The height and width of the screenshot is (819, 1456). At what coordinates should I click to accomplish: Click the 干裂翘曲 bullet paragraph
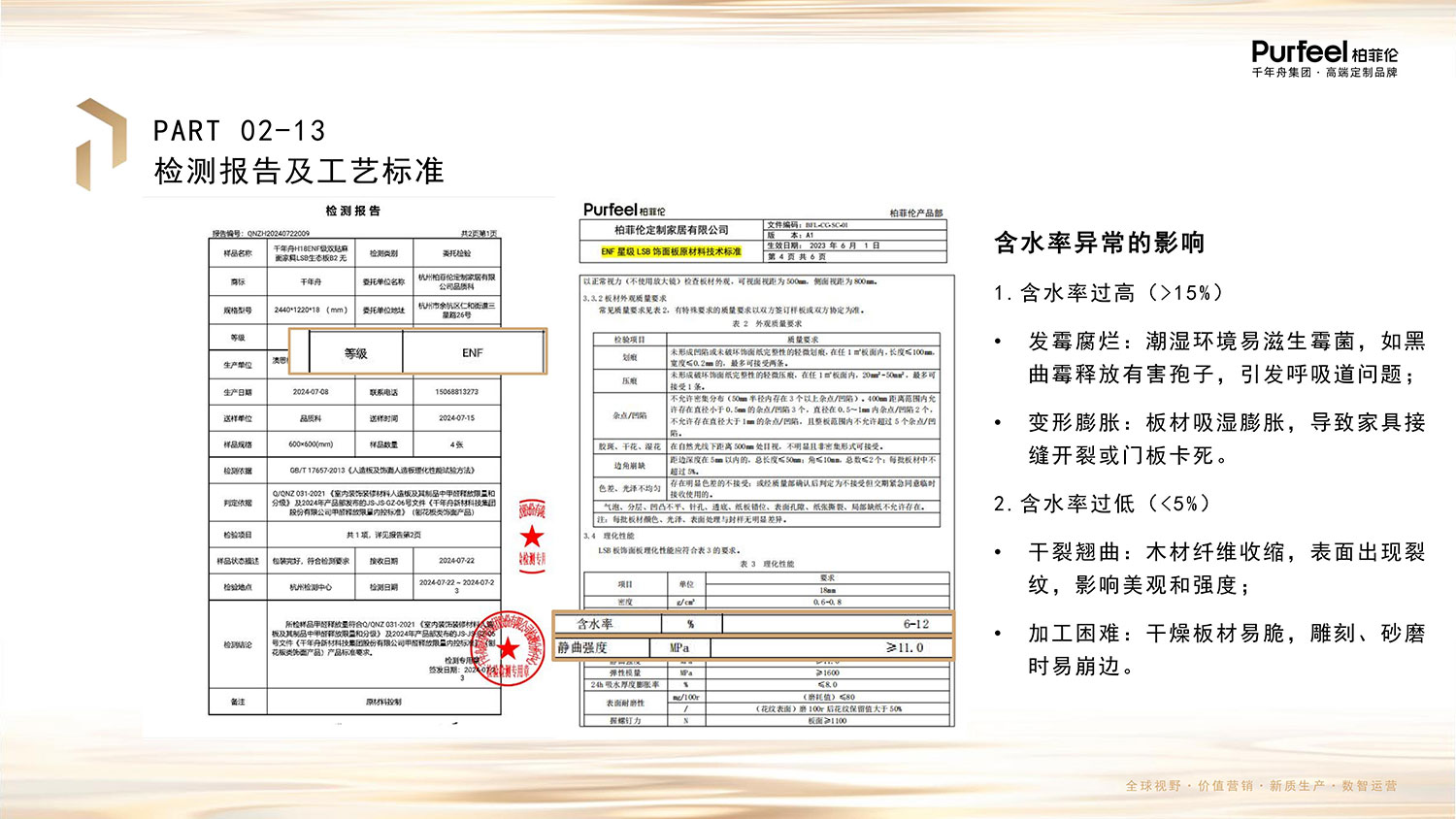point(1227,569)
